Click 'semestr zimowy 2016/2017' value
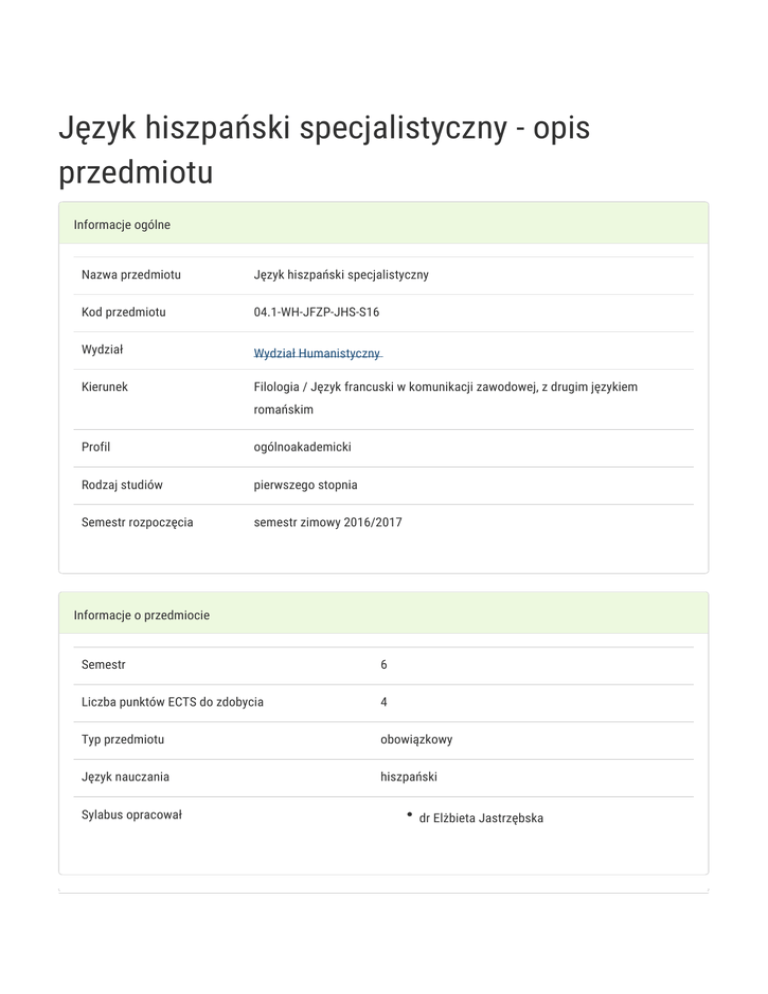This screenshot has height=994, width=768. pyautogui.click(x=328, y=522)
